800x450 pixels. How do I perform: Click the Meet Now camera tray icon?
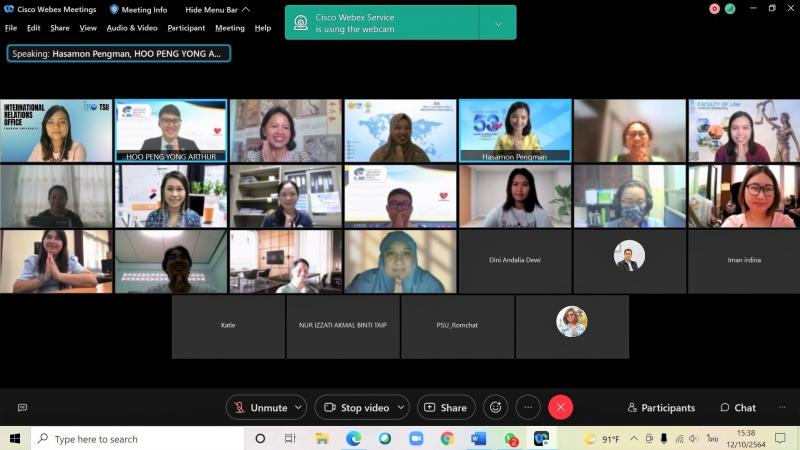pos(649,438)
